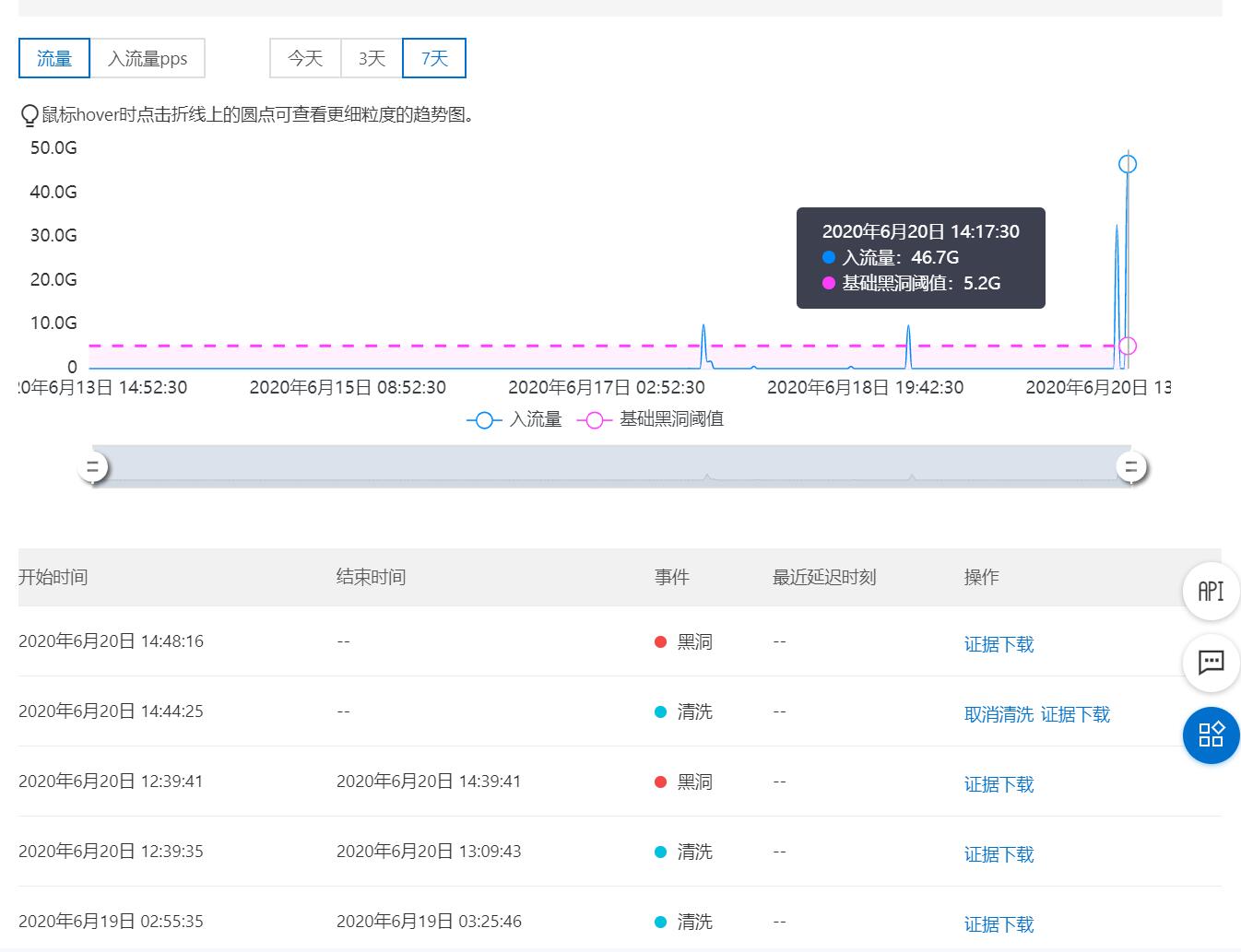Click the magenta threshold data point circle

pyautogui.click(x=1128, y=346)
